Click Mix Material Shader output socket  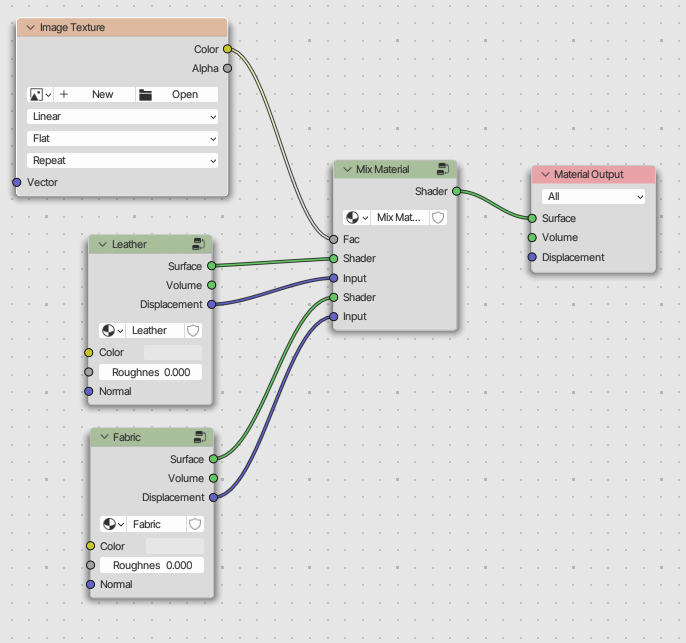click(456, 191)
